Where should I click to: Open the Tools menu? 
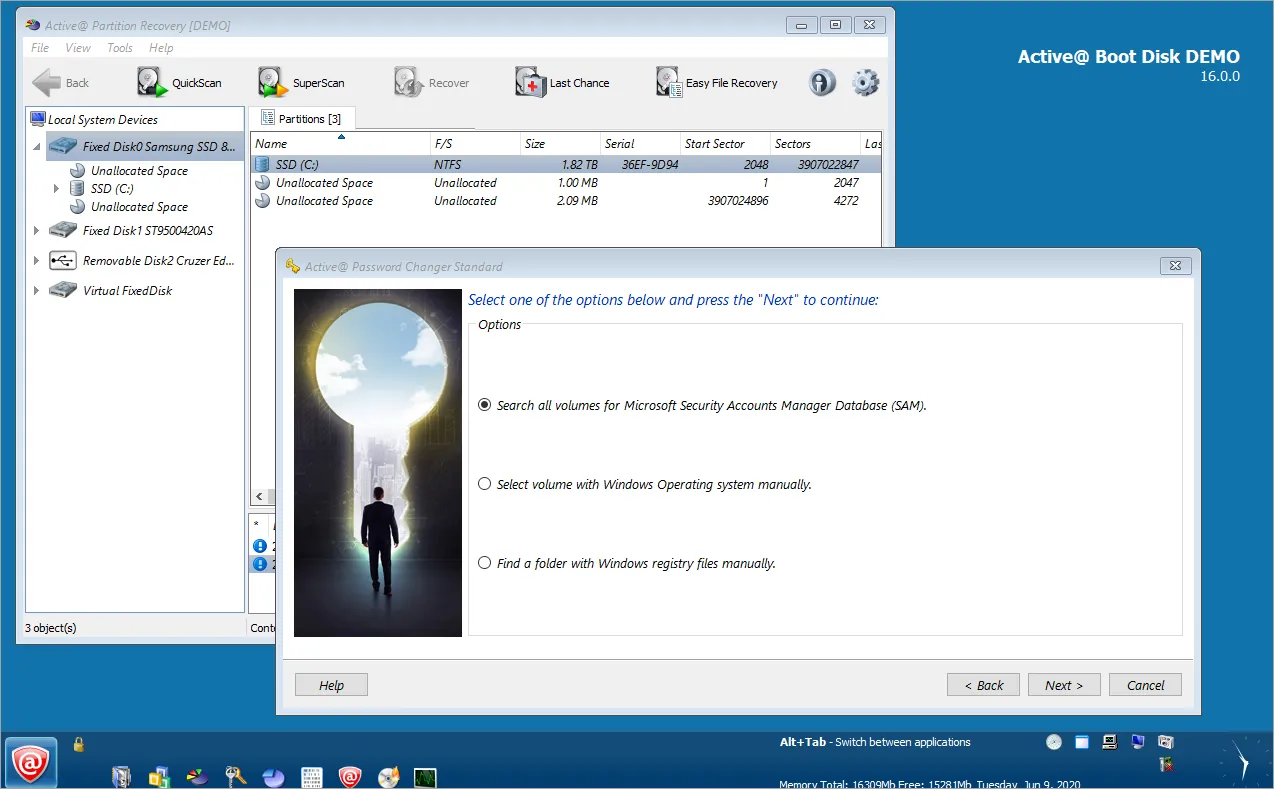coord(120,48)
